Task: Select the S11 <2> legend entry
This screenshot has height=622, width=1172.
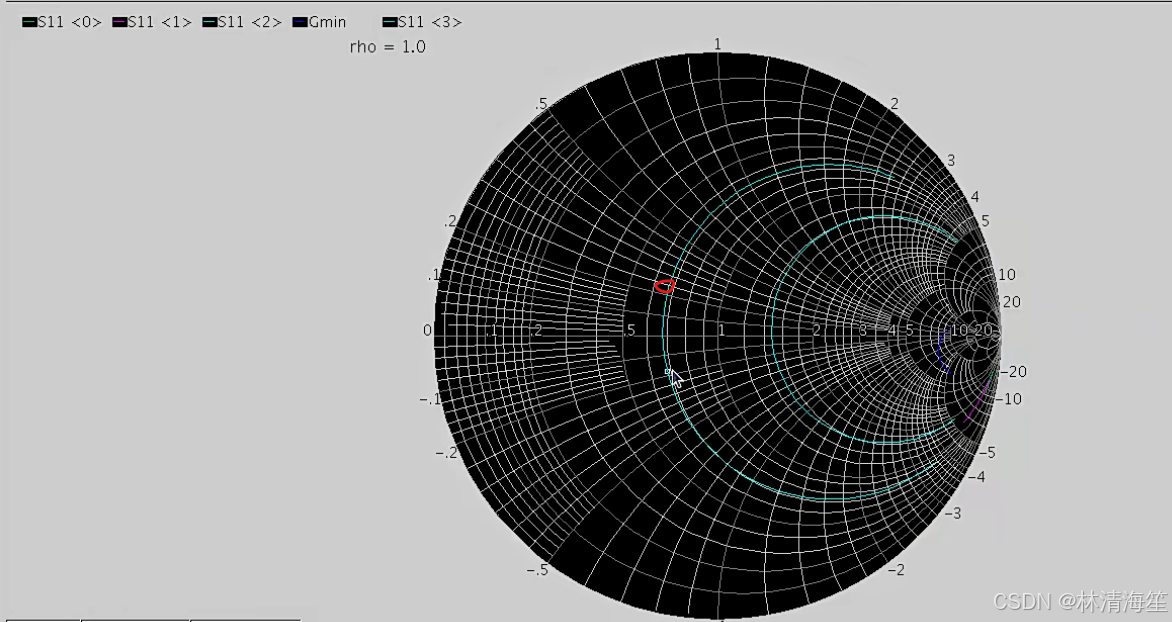Action: point(242,22)
